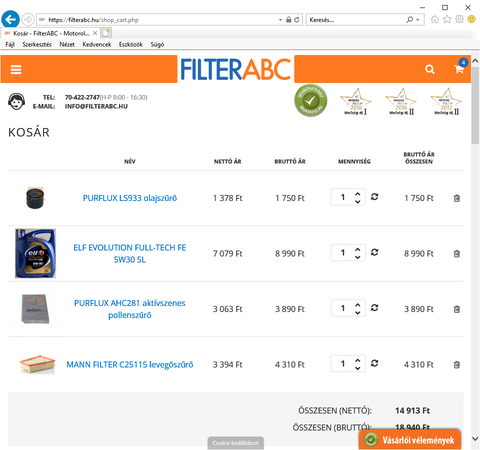Viewport: 480px width, 450px height.
Task: Click Cookie beállítások button
Action: [x=236, y=443]
